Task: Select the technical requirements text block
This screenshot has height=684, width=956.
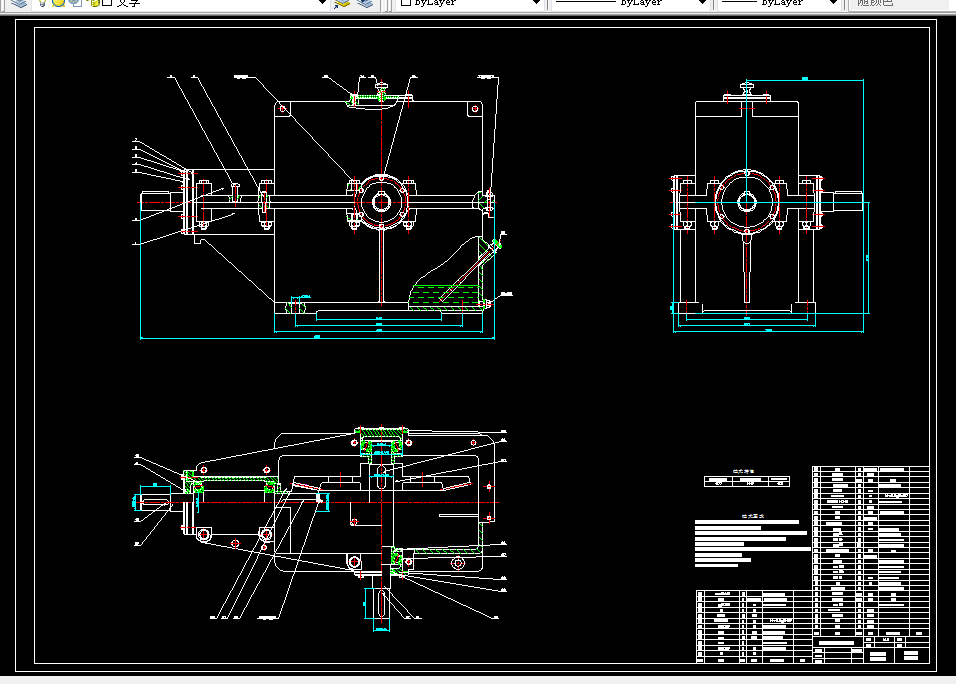Action: pos(752,541)
